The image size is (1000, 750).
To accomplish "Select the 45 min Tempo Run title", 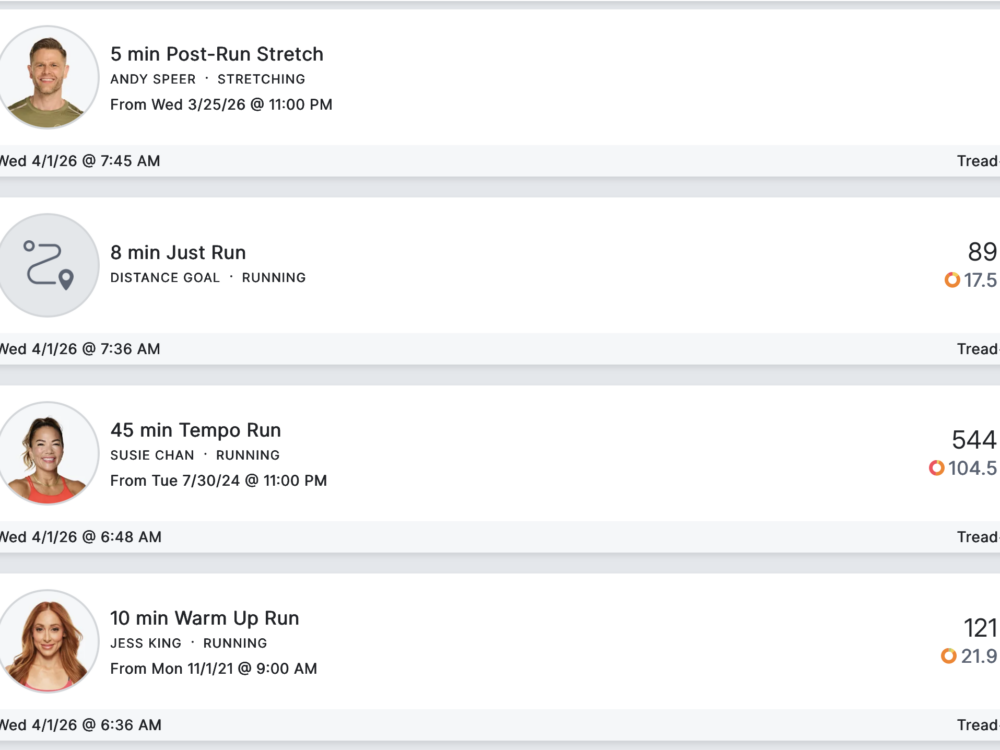I will point(196,430).
